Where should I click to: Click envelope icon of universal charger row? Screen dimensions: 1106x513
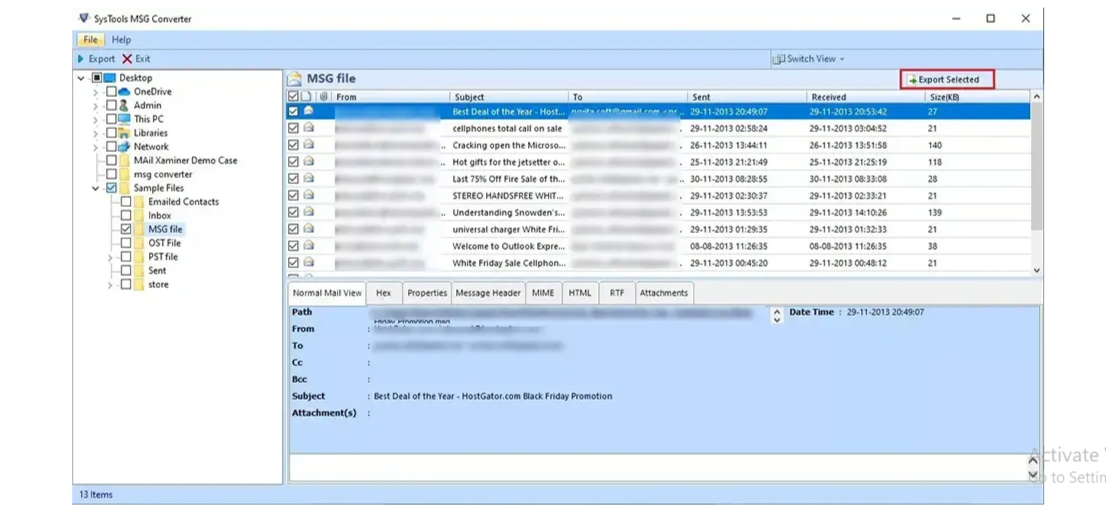point(308,229)
